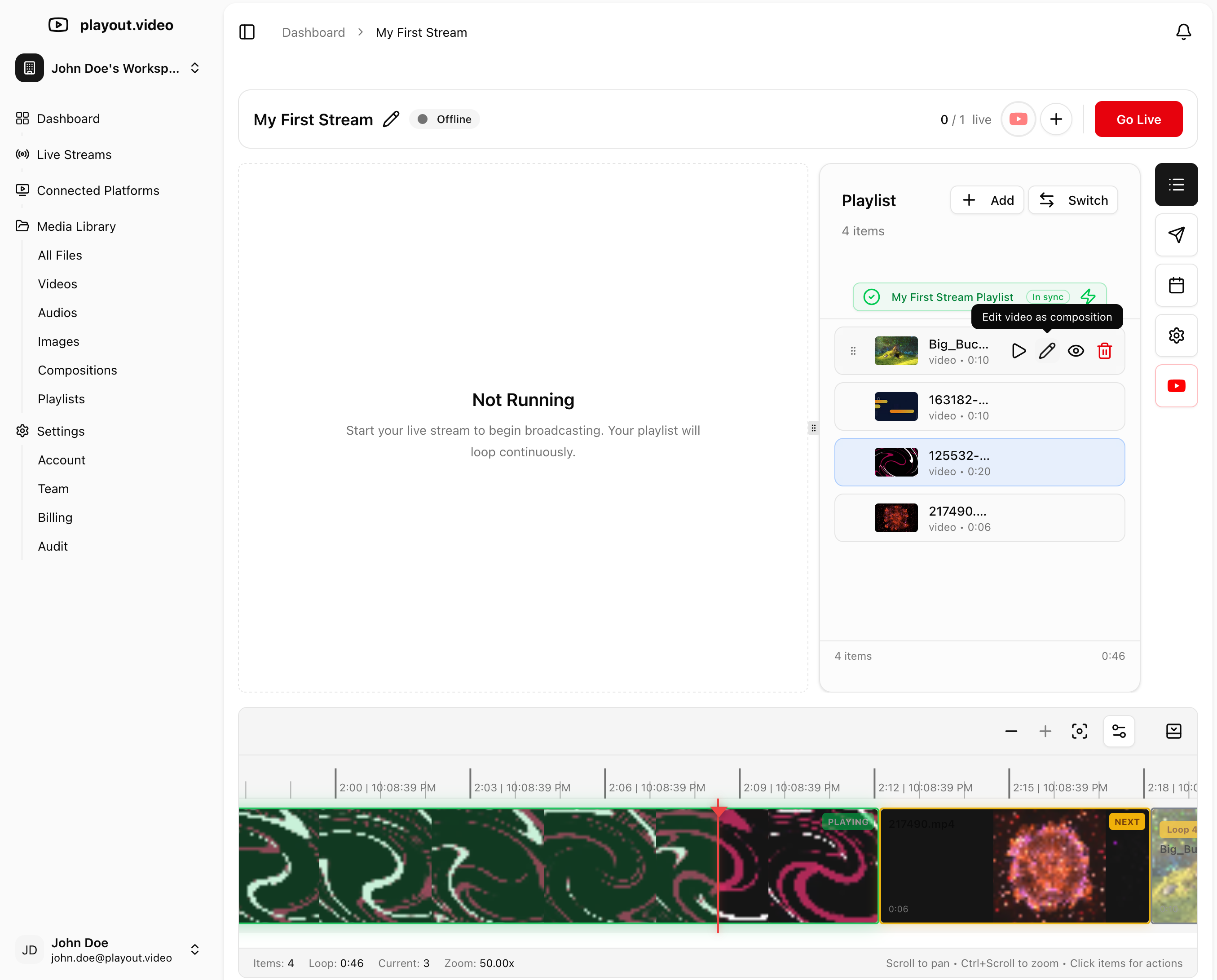Edit the Big_Buc video as a composition
Viewport: 1217px width, 980px height.
click(1046, 351)
